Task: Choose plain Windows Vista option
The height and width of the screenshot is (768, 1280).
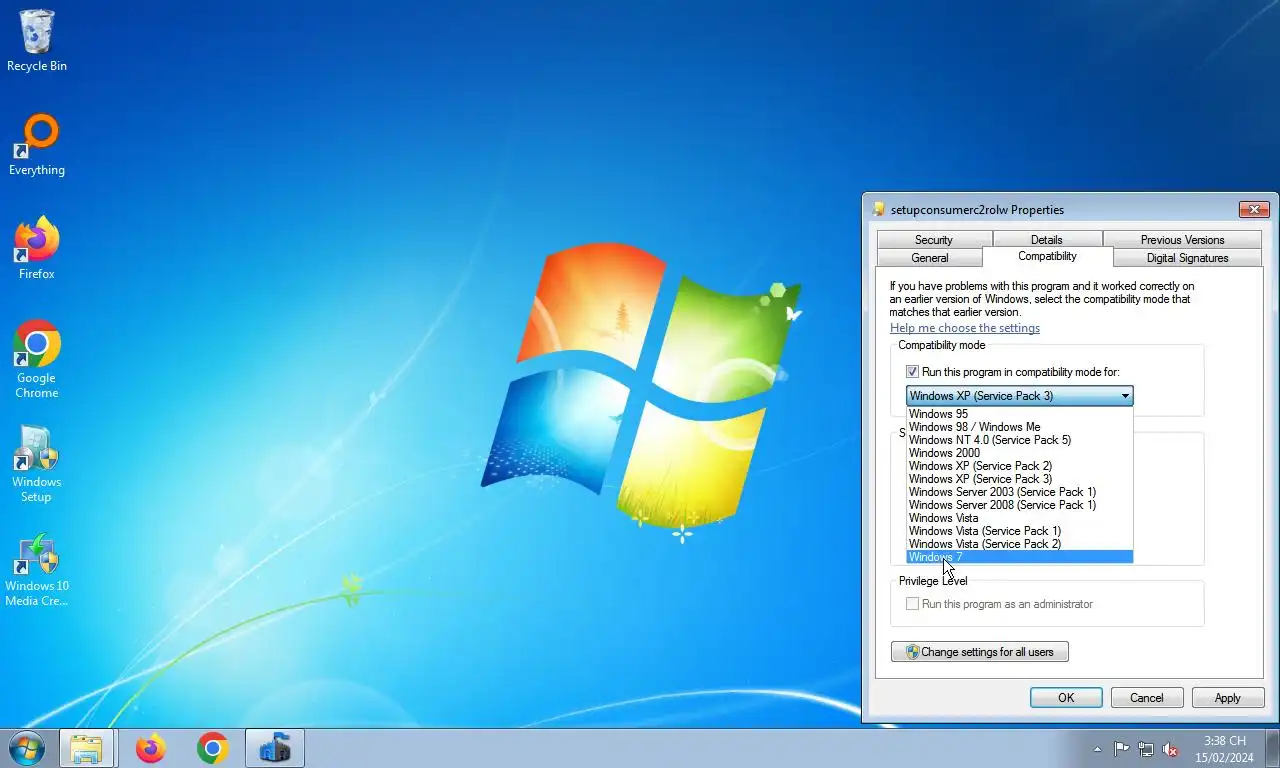Action: click(x=1019, y=518)
